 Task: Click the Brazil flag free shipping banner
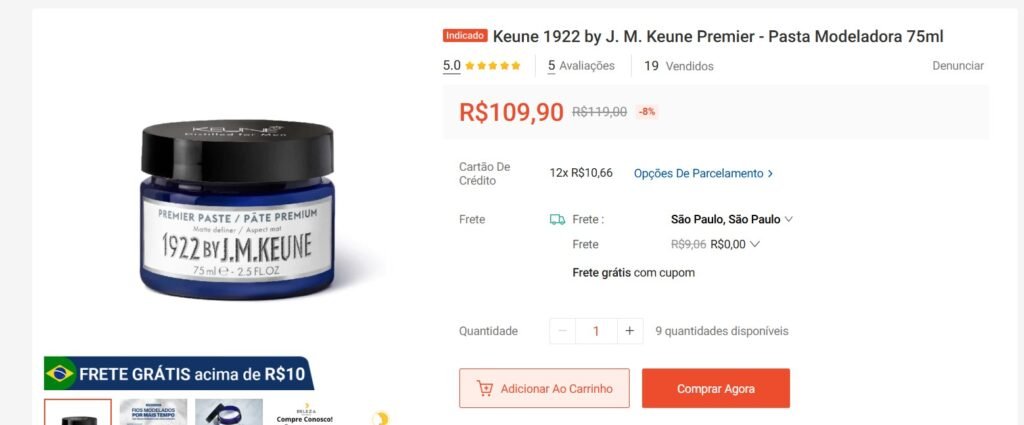178,373
